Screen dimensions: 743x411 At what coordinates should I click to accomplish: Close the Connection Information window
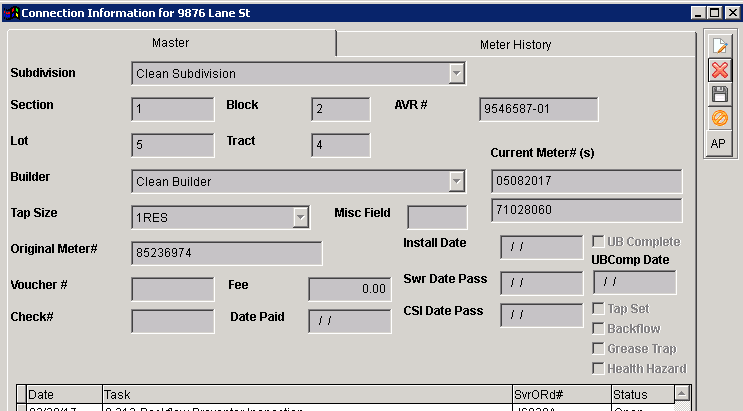point(731,13)
